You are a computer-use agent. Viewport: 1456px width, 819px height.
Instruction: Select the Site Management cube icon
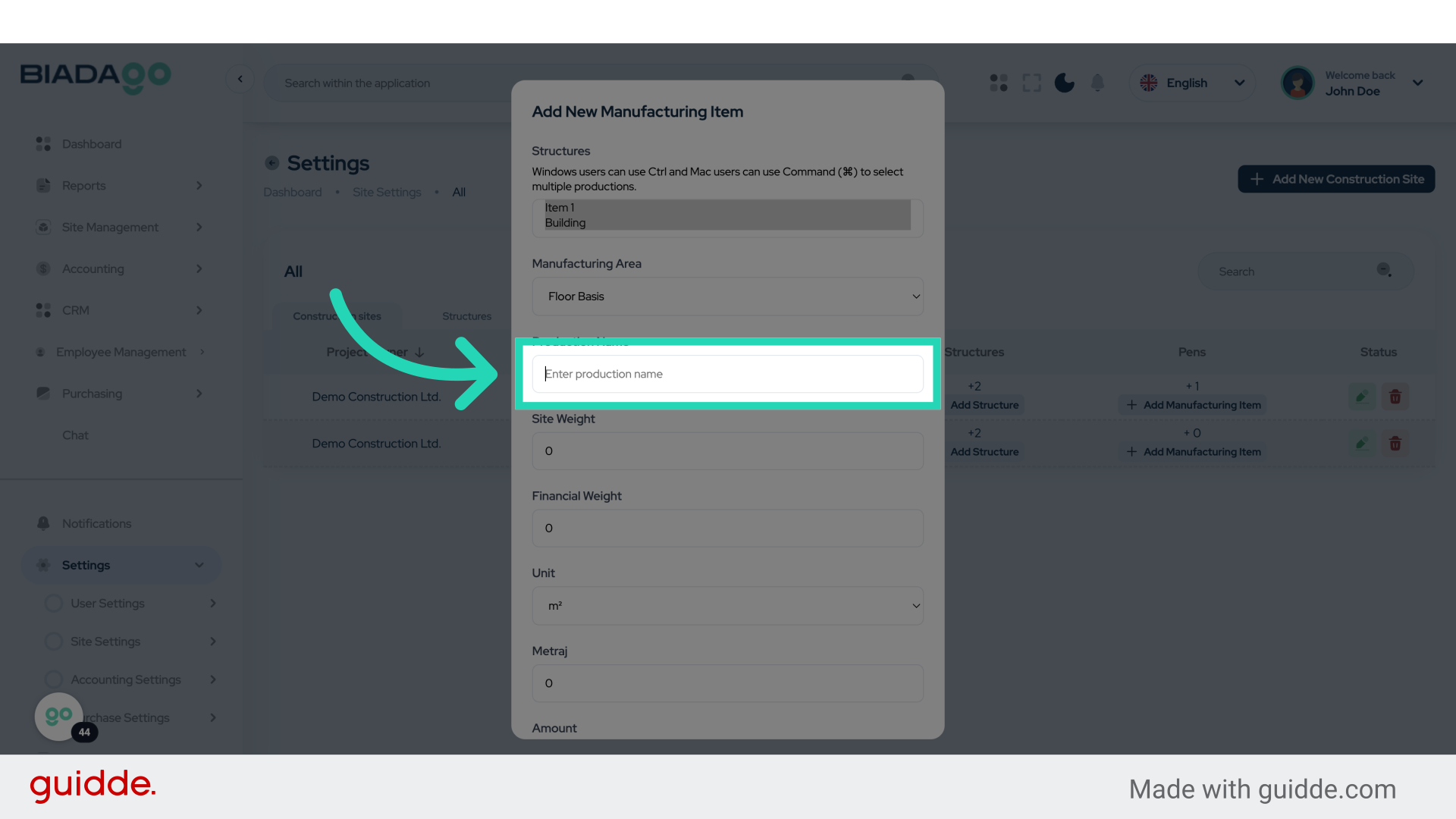[x=42, y=227]
